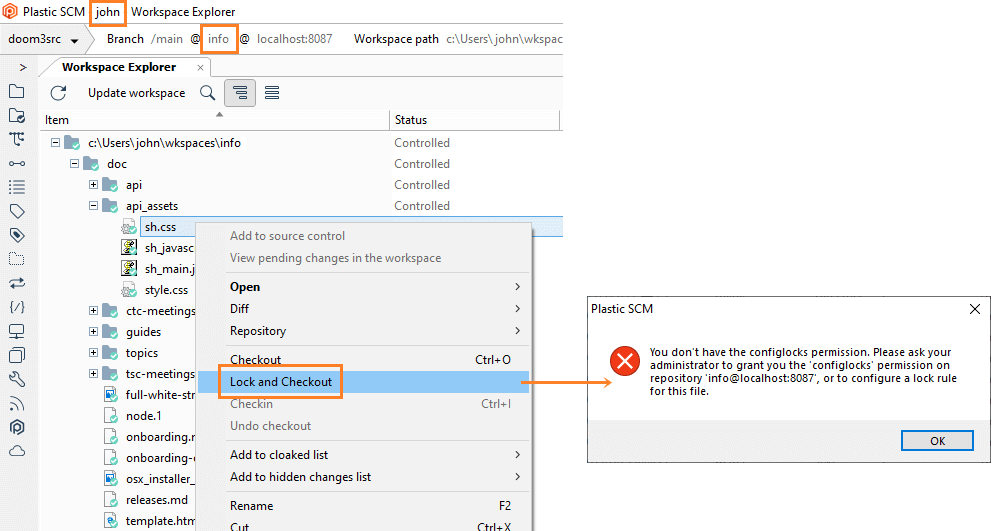Click the sh_javasc file icon

[129, 247]
